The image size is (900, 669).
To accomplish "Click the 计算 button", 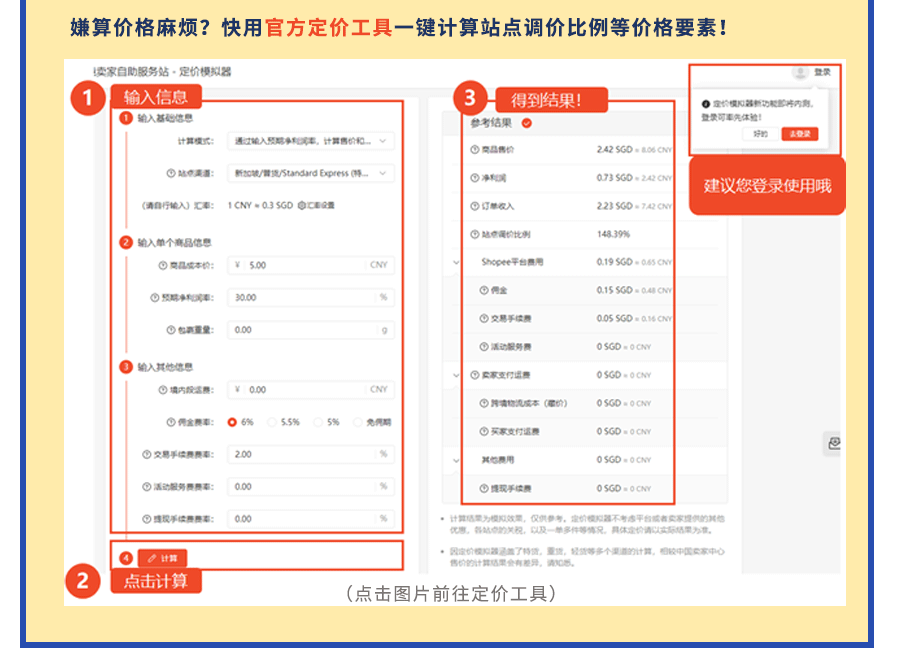I will 162,558.
